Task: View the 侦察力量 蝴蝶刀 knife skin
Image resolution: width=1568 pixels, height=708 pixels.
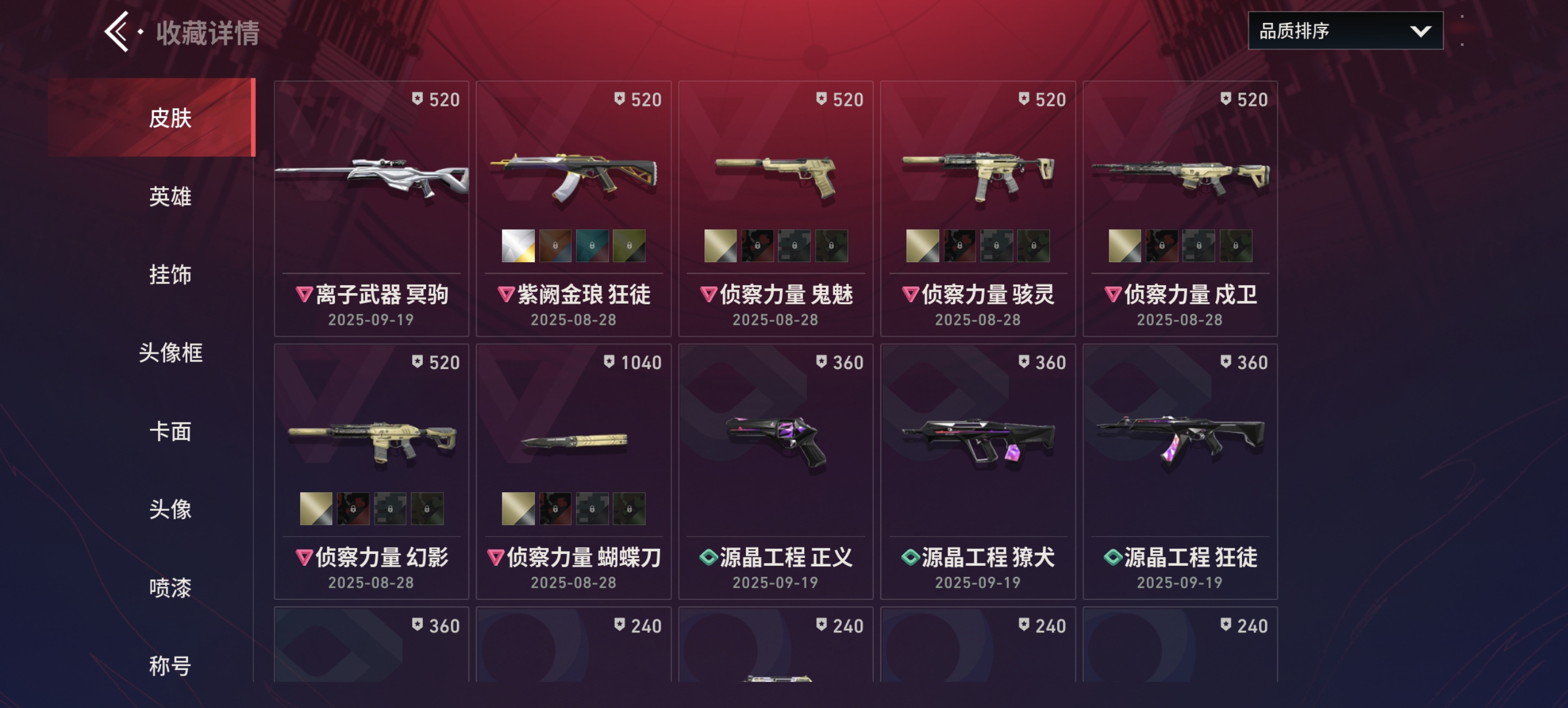Action: 573,471
